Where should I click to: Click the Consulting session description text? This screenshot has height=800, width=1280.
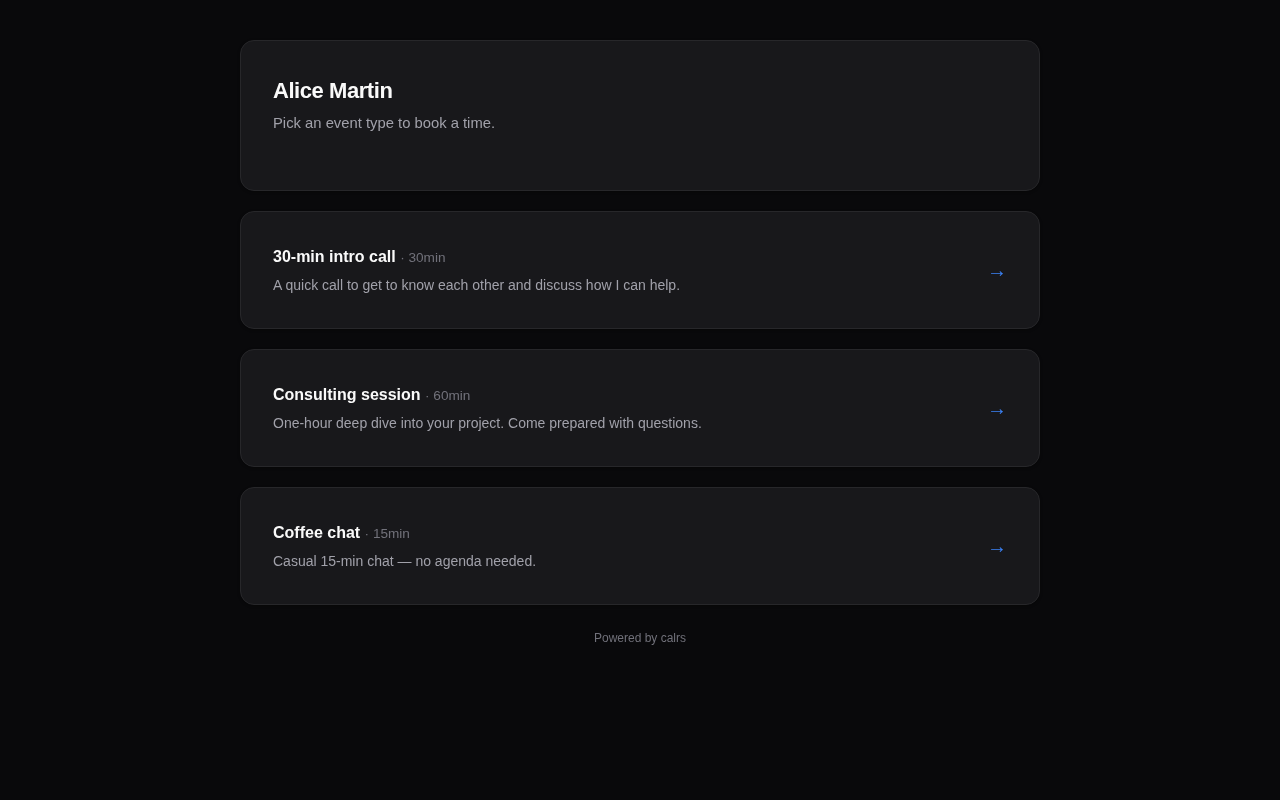click(487, 423)
